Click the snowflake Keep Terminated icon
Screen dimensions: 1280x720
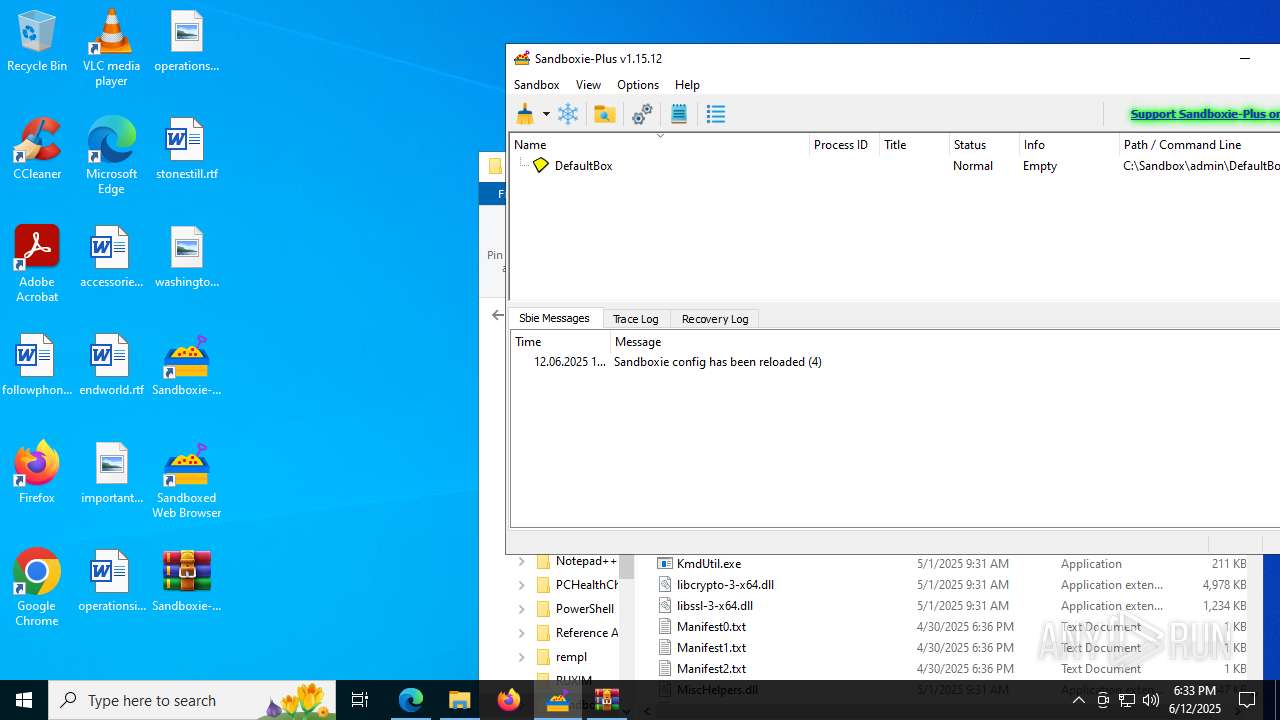[568, 114]
